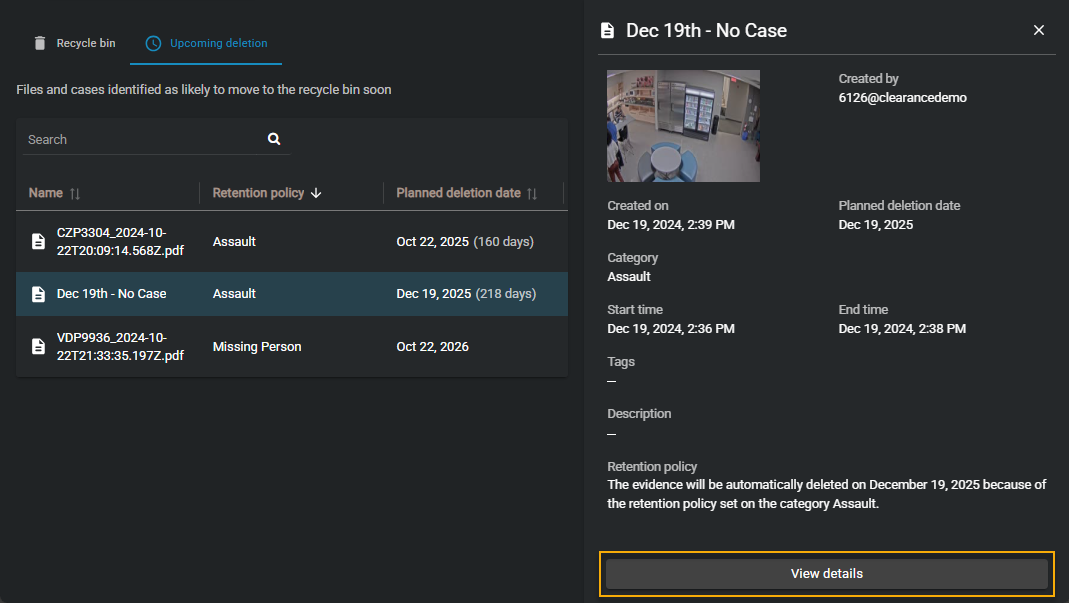Select the Dec 19th - No Case row name

(111, 294)
